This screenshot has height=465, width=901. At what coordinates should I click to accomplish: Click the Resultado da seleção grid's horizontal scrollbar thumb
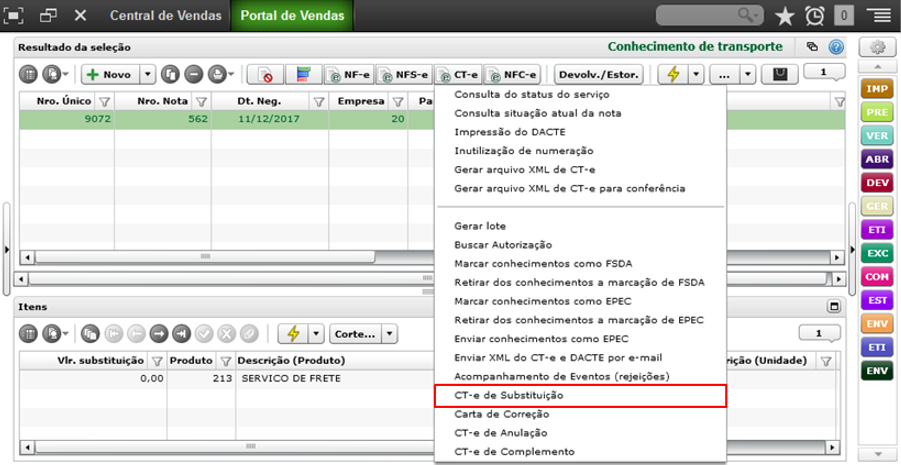[206, 256]
